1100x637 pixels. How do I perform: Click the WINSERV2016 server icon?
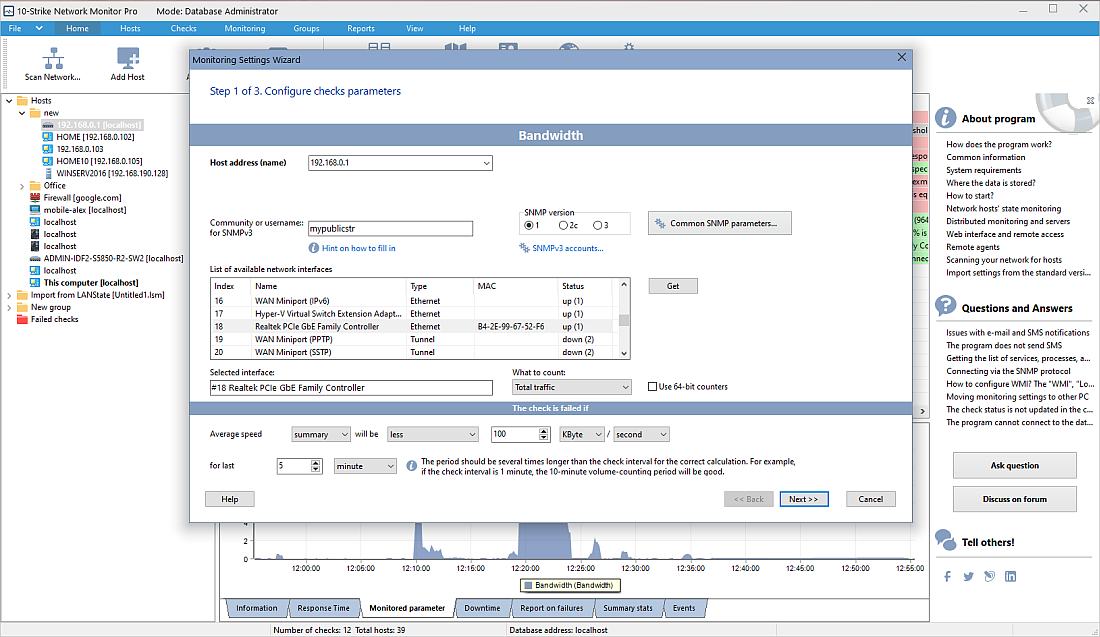point(48,173)
